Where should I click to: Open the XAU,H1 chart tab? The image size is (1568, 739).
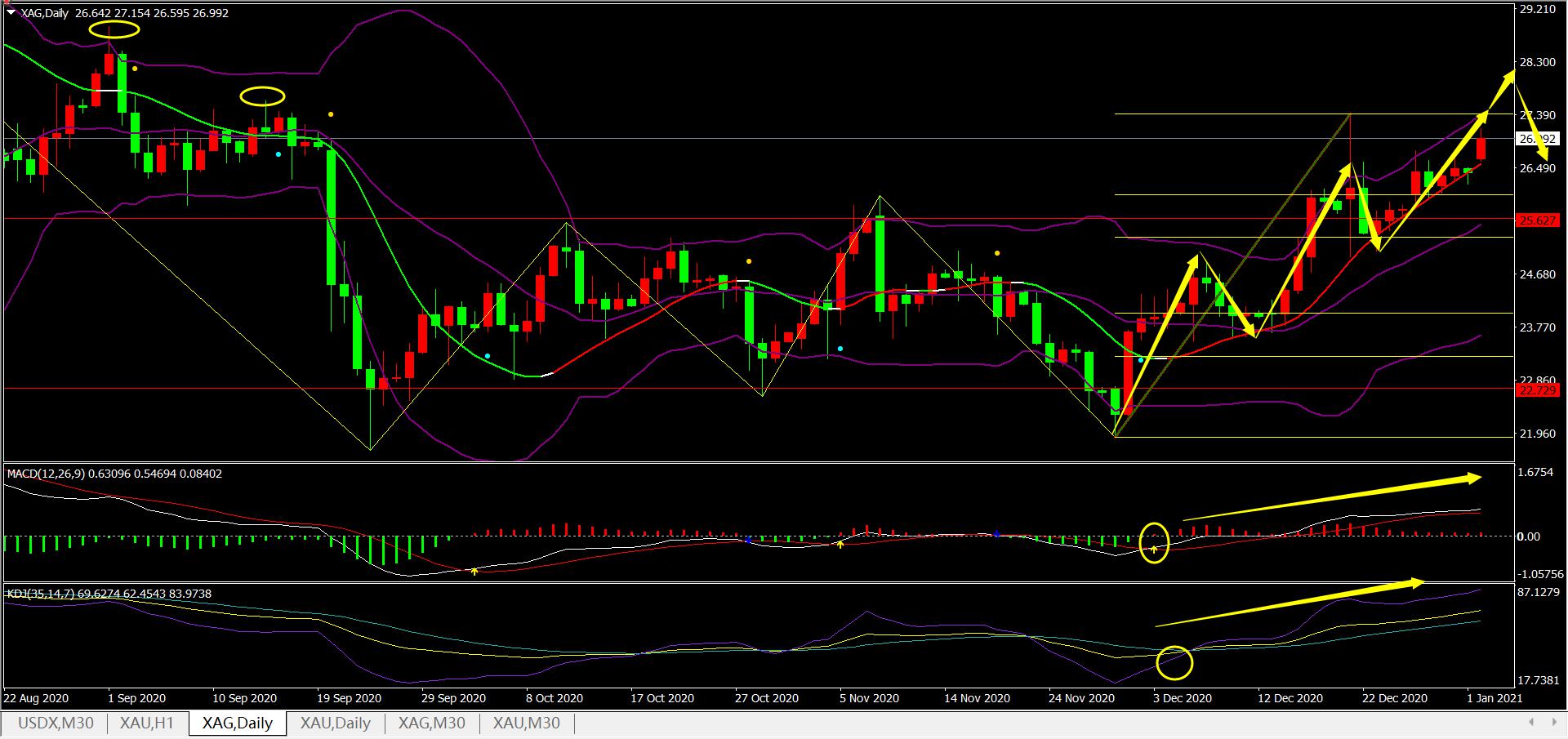point(147,723)
